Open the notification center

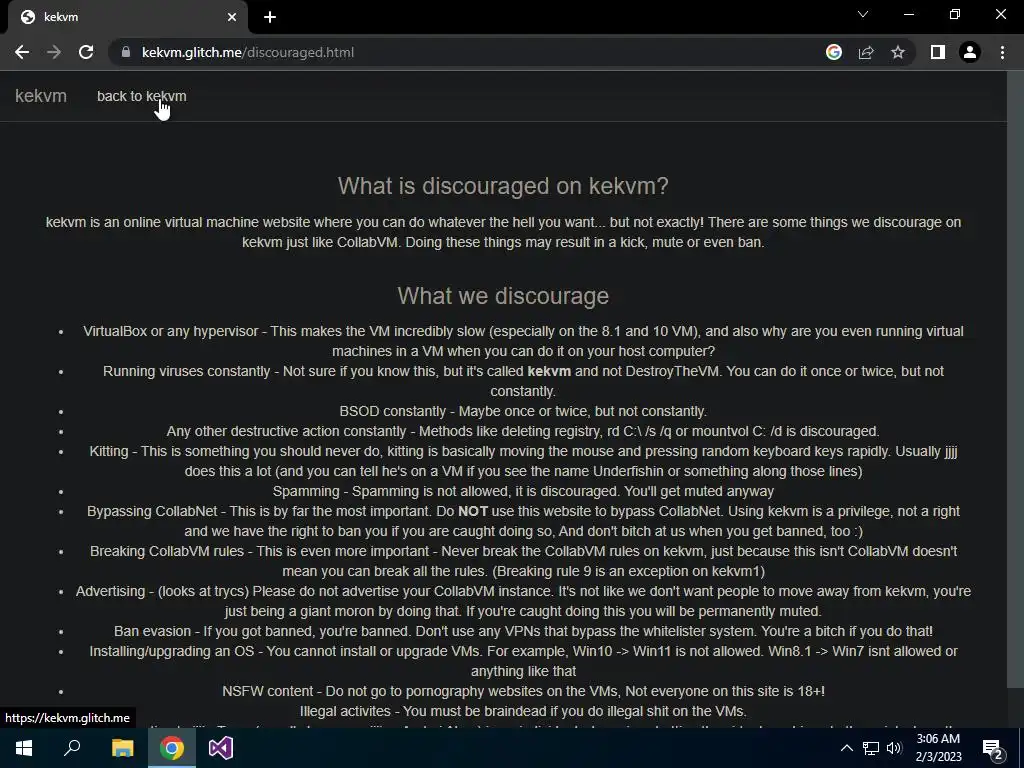[x=993, y=748]
